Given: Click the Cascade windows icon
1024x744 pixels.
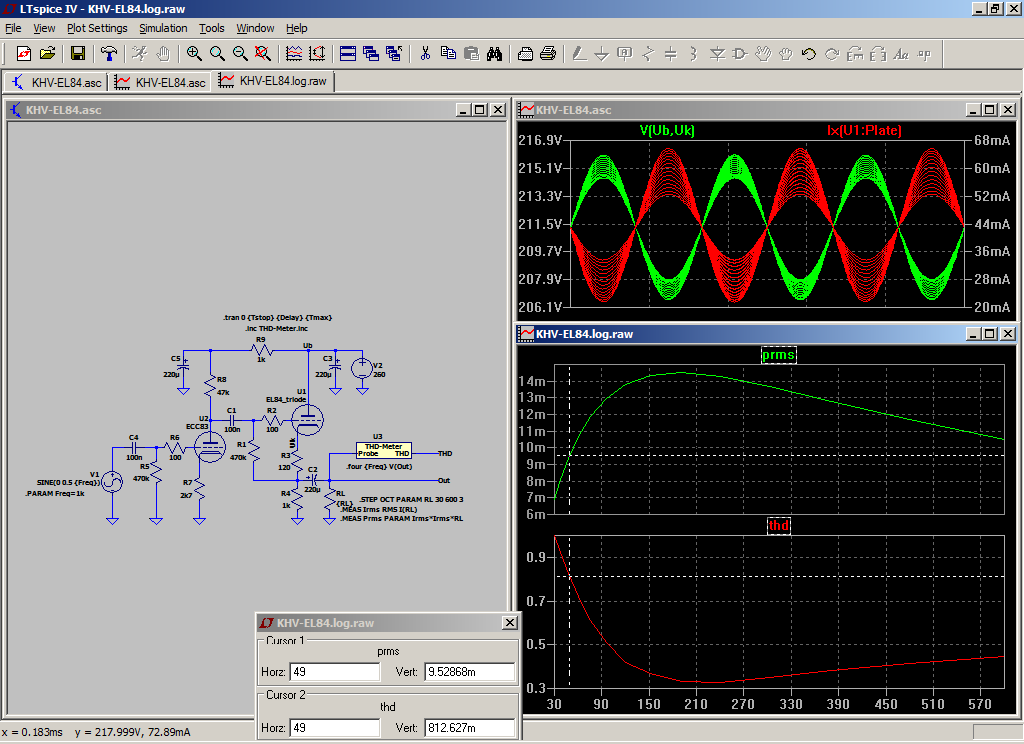Looking at the screenshot, I should point(371,54).
